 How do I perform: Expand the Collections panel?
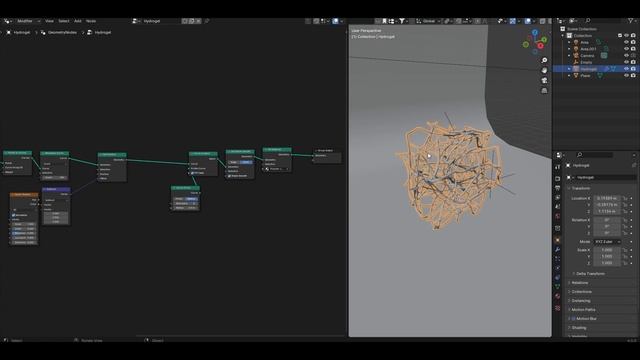click(x=581, y=291)
